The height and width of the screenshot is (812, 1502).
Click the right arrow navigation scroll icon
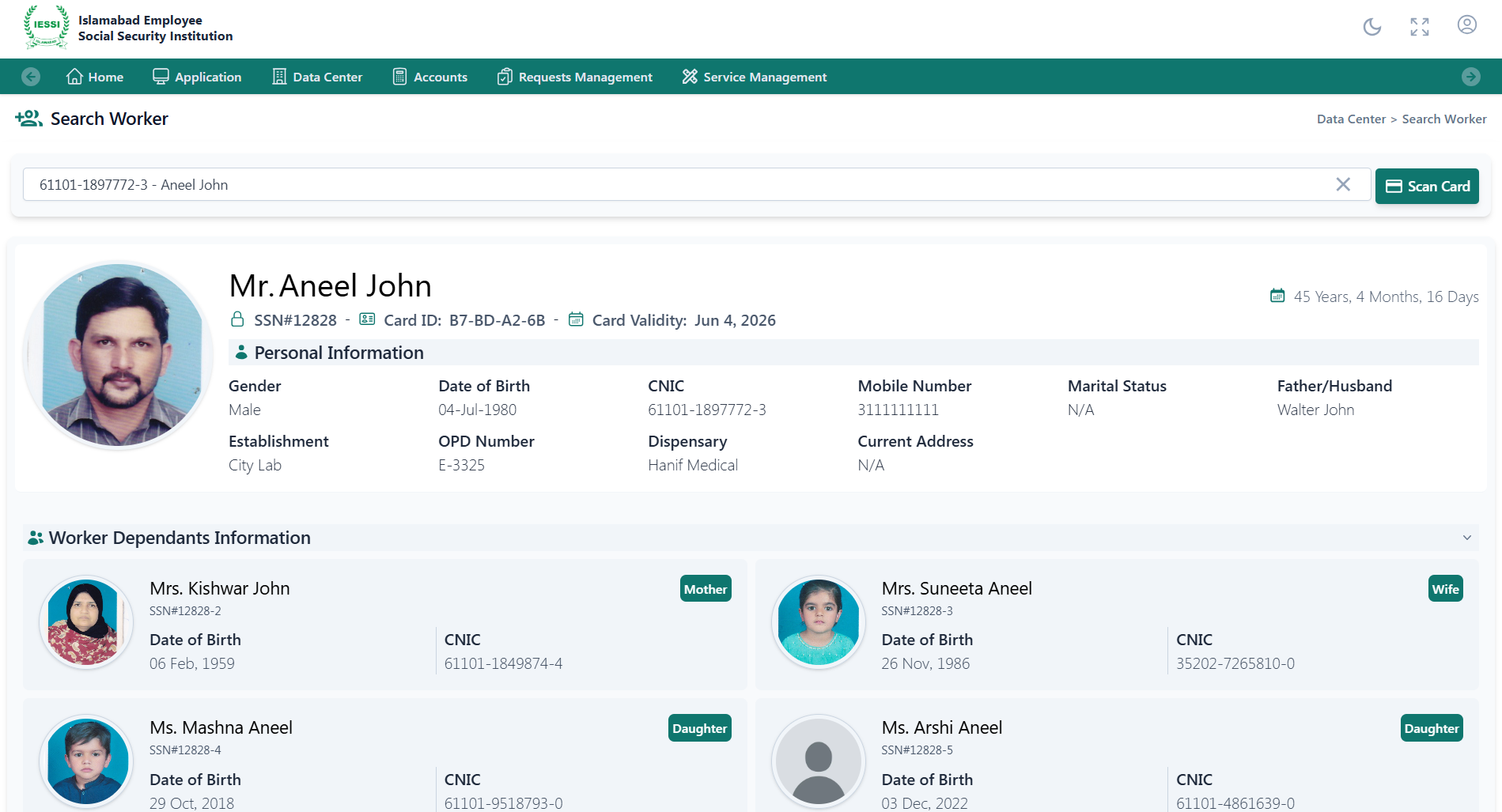1470,77
